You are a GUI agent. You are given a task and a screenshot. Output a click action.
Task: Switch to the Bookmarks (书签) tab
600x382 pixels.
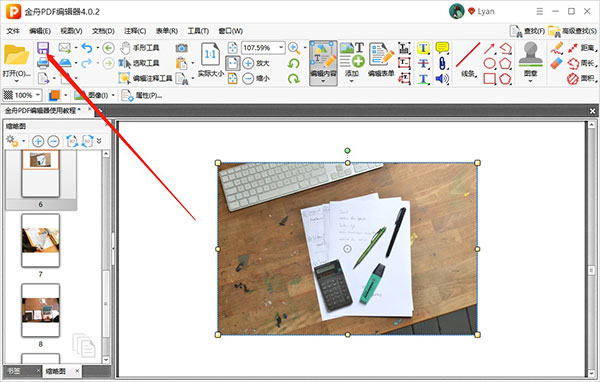point(15,371)
